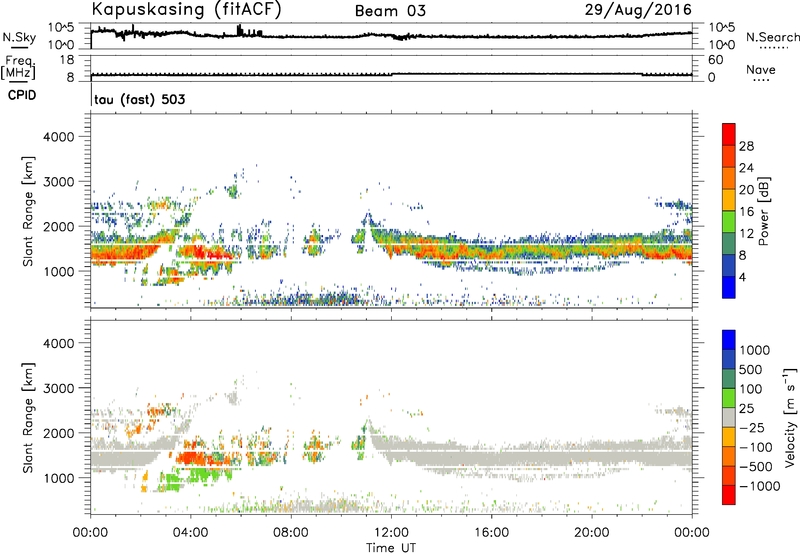Click the '12:00' time axis label
Screen dimensions: 800x554
[x=391, y=533]
